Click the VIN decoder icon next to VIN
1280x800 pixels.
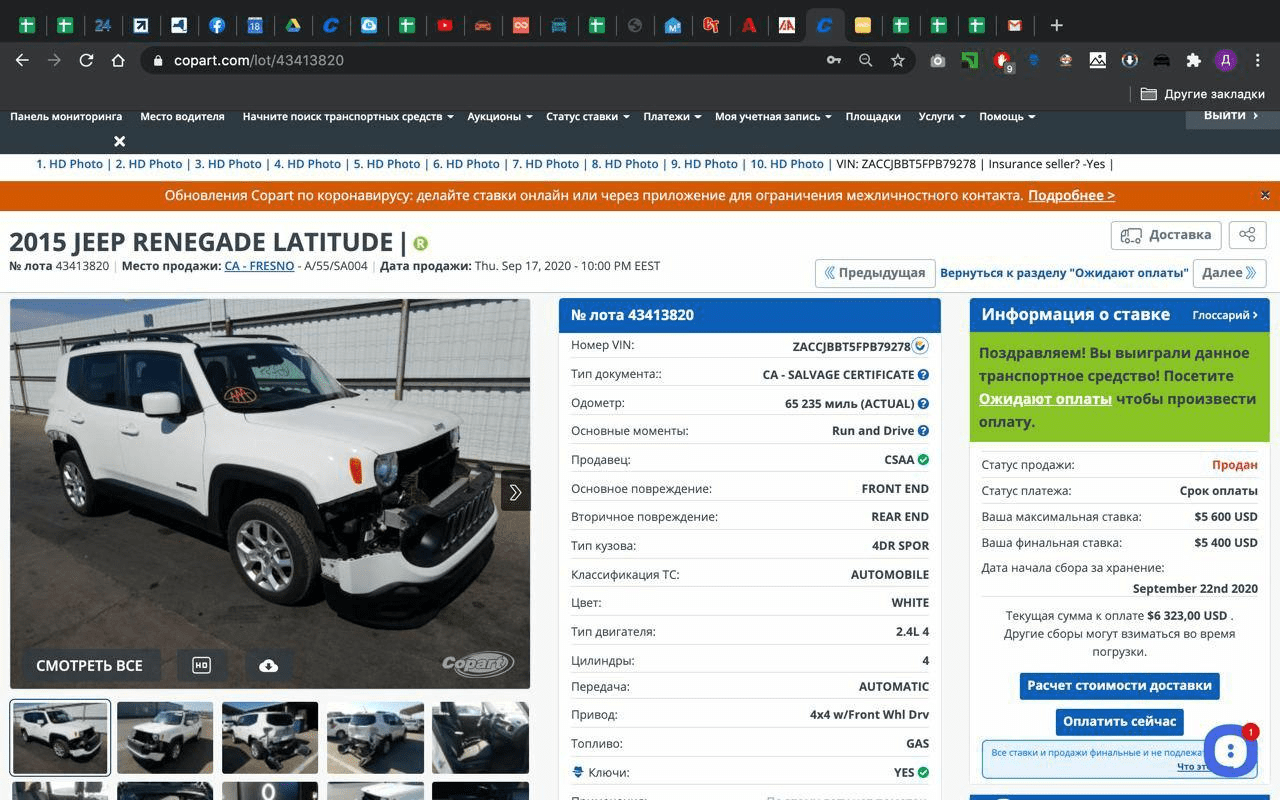click(920, 346)
